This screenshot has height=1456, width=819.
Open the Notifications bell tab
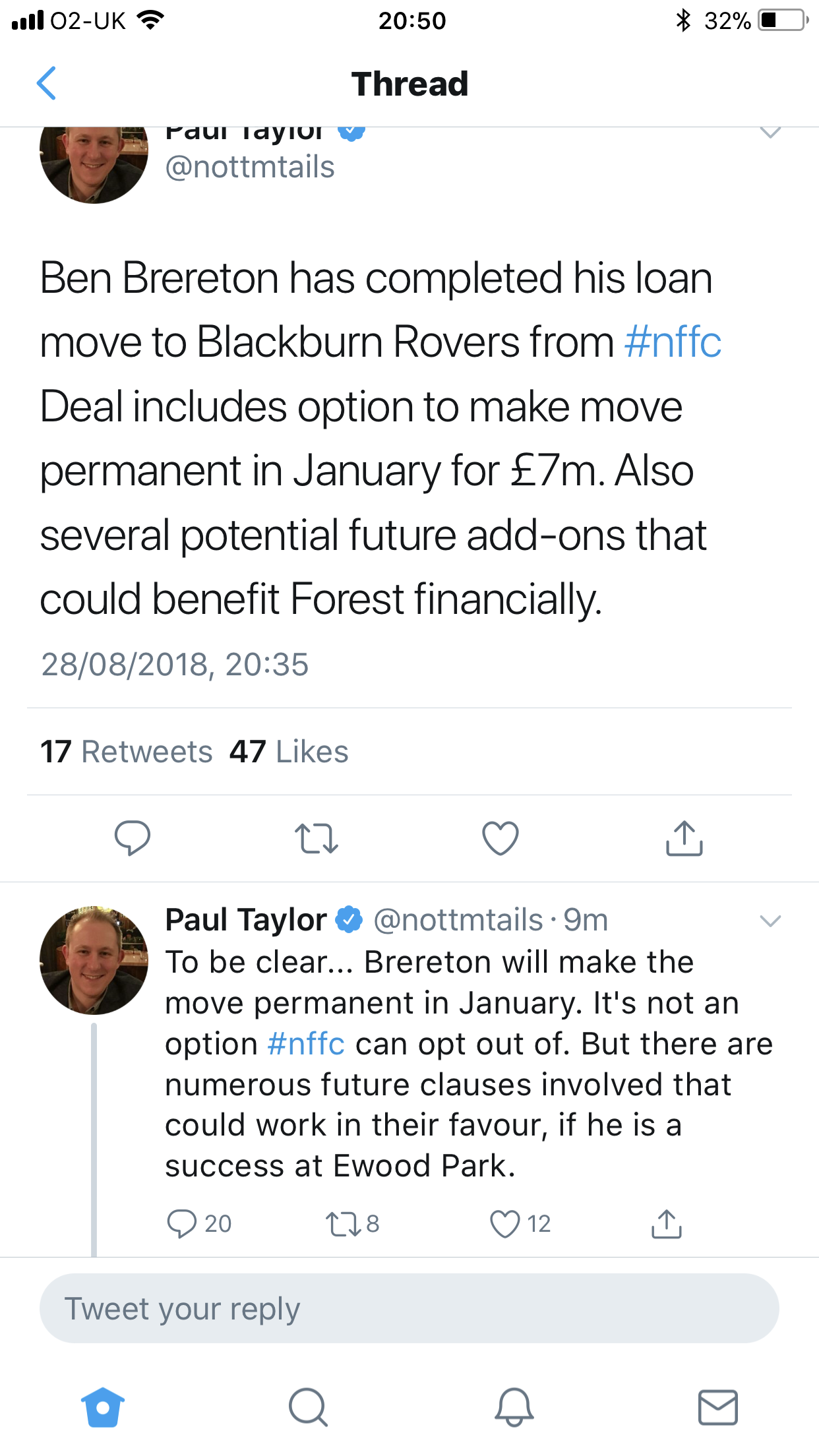click(514, 1407)
